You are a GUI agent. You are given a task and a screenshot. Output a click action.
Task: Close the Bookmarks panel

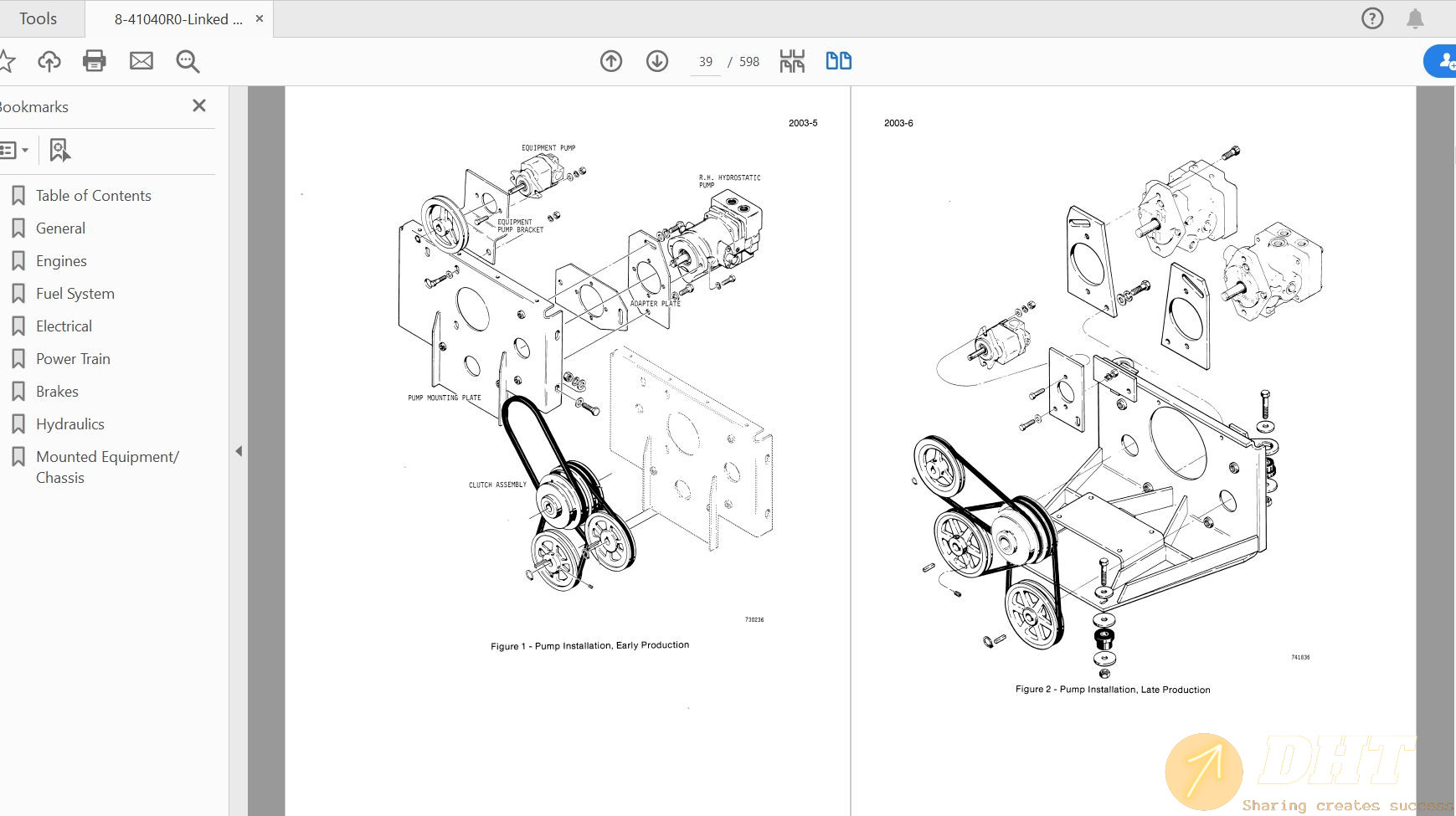[x=198, y=105]
